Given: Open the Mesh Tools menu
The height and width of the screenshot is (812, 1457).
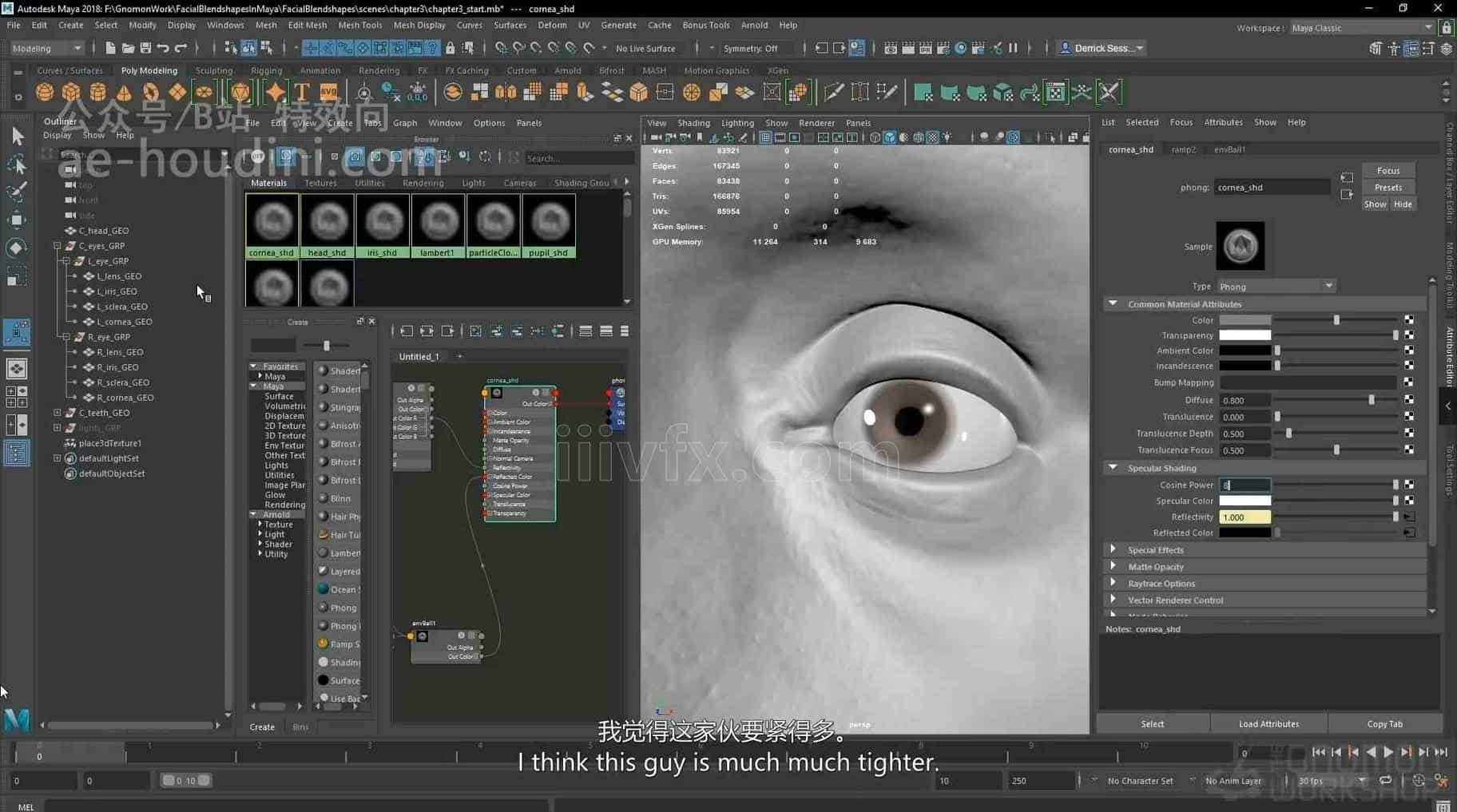Looking at the screenshot, I should [359, 25].
